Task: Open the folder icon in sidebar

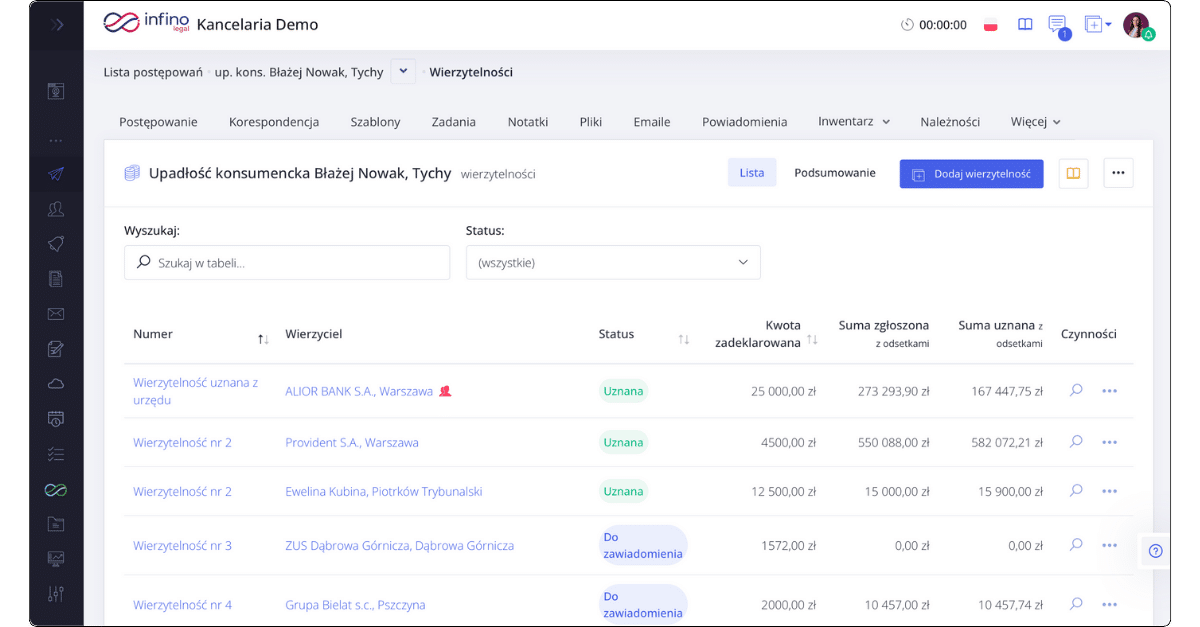Action: (56, 524)
